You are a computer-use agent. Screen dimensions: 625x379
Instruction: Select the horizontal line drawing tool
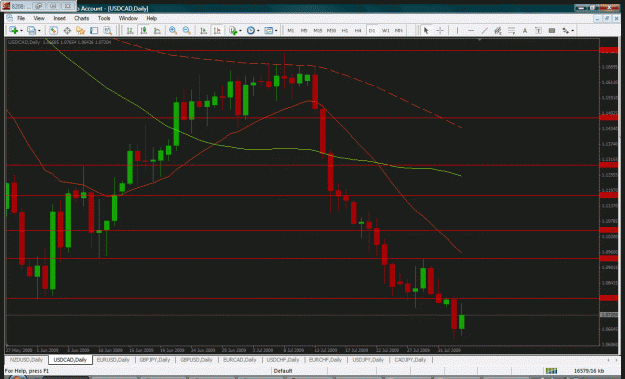(471, 30)
